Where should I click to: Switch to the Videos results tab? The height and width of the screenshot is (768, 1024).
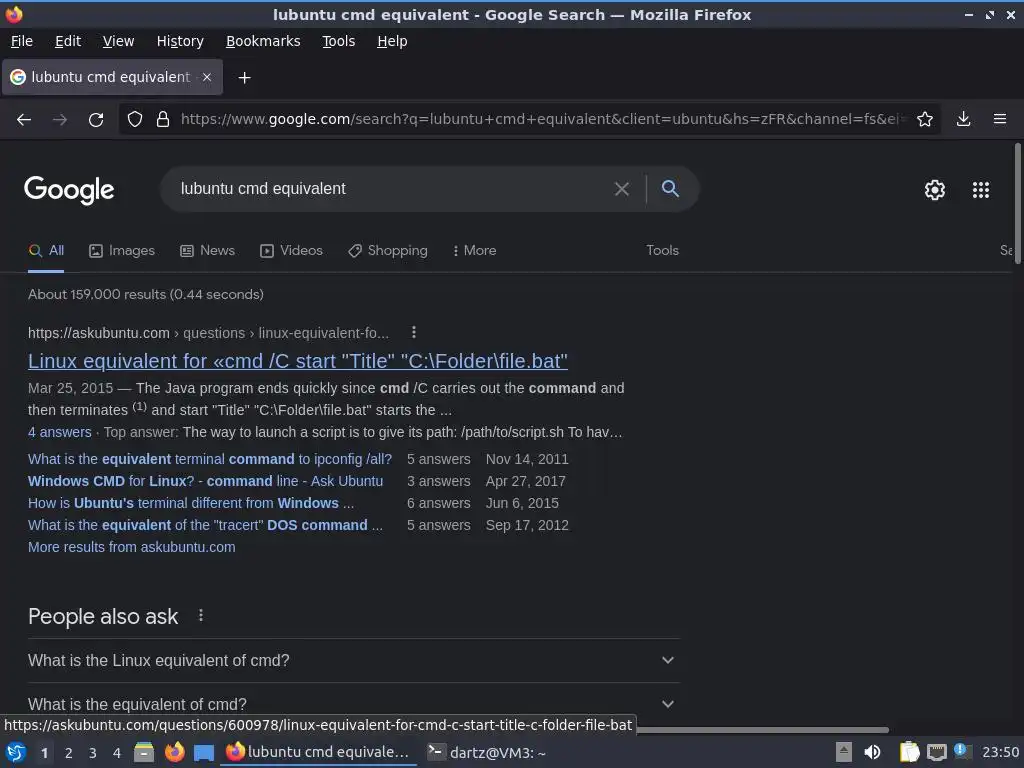pos(291,251)
